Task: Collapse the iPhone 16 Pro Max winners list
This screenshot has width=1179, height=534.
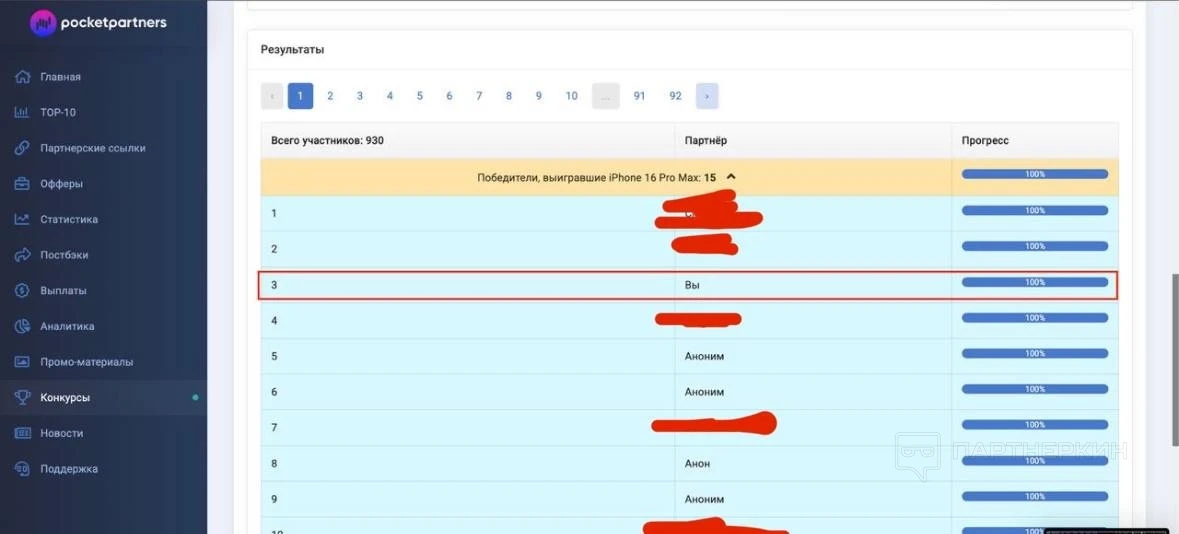Action: [x=731, y=177]
